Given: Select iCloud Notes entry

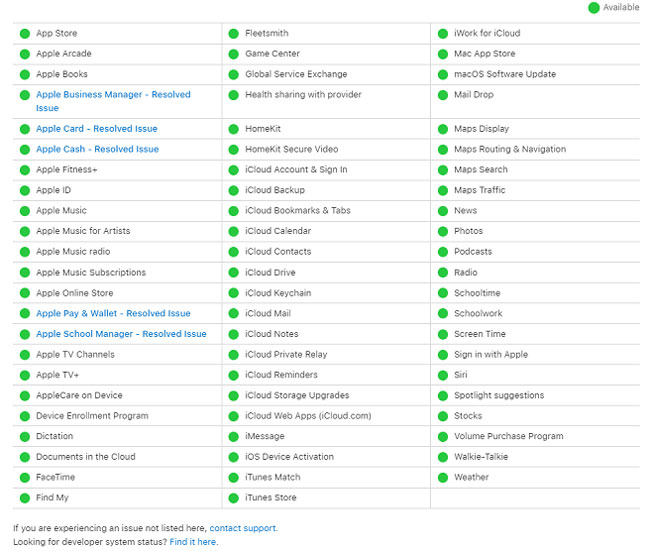Looking at the screenshot, I should (272, 334).
